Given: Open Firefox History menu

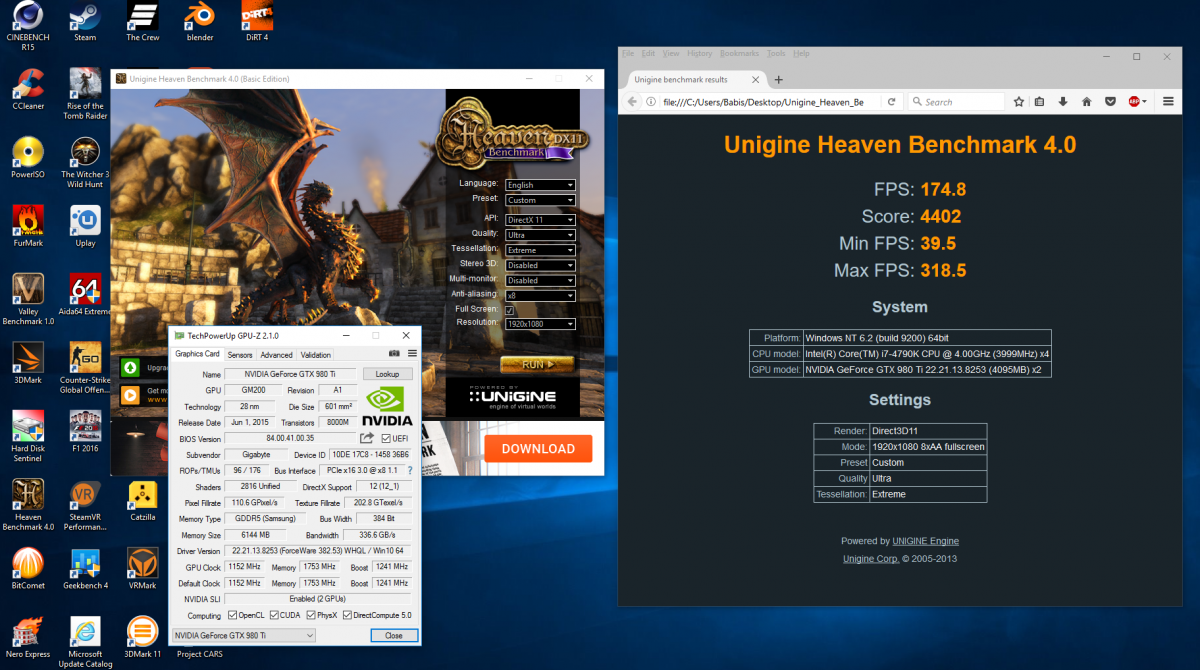Looking at the screenshot, I should pyautogui.click(x=699, y=53).
